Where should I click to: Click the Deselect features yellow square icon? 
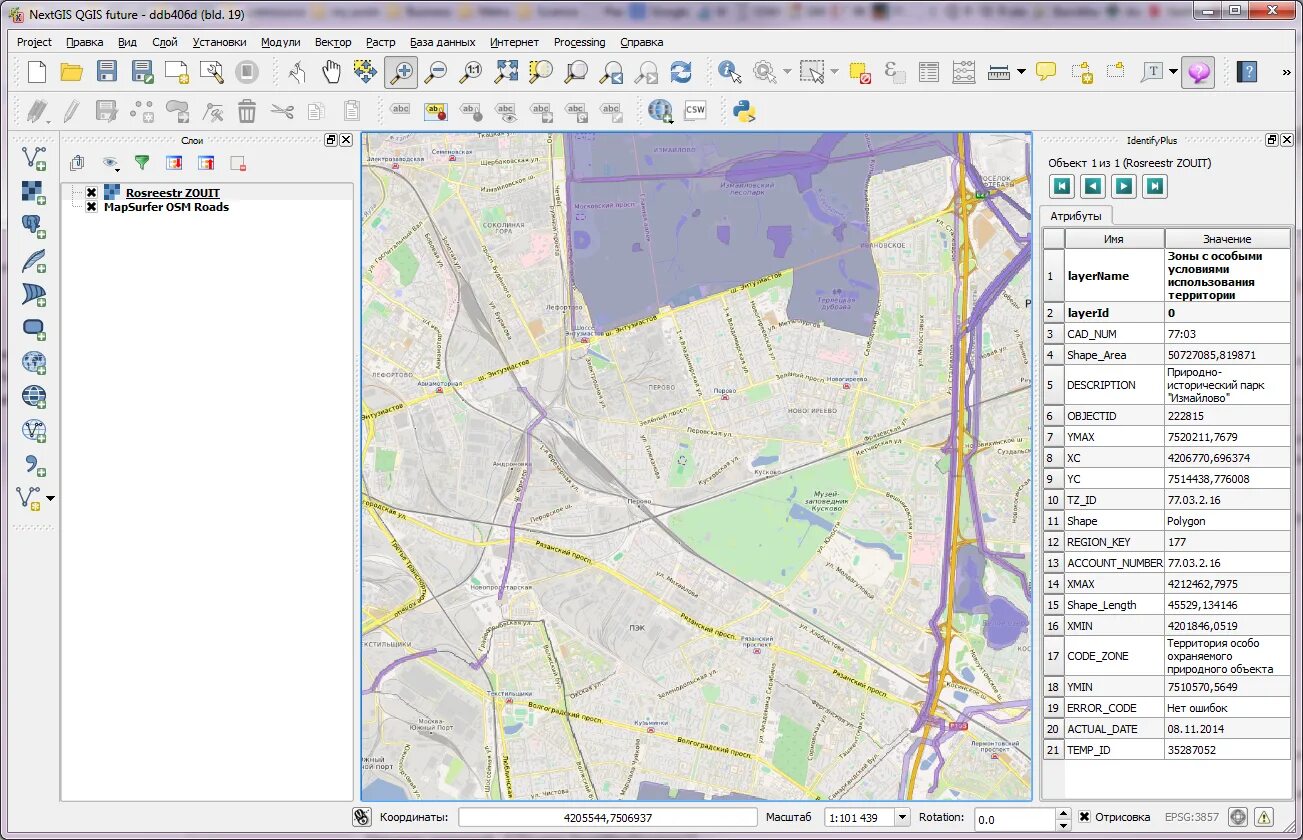pos(860,72)
